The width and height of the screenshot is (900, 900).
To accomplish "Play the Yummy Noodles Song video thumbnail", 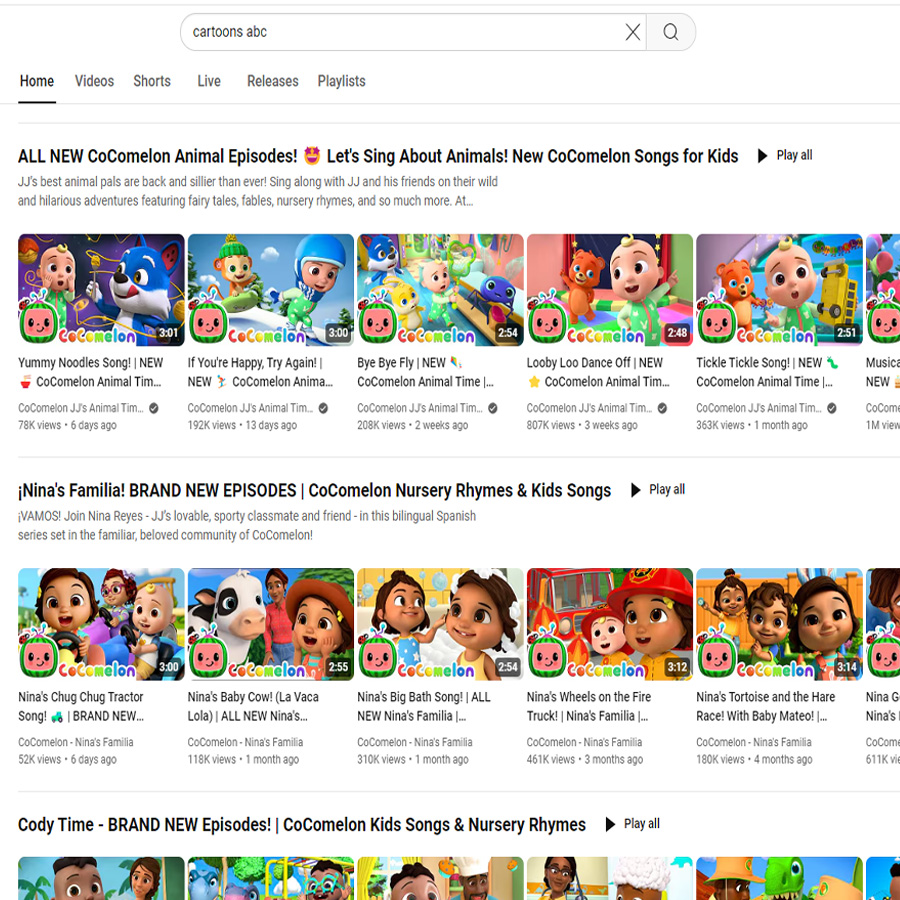I will 101,290.
